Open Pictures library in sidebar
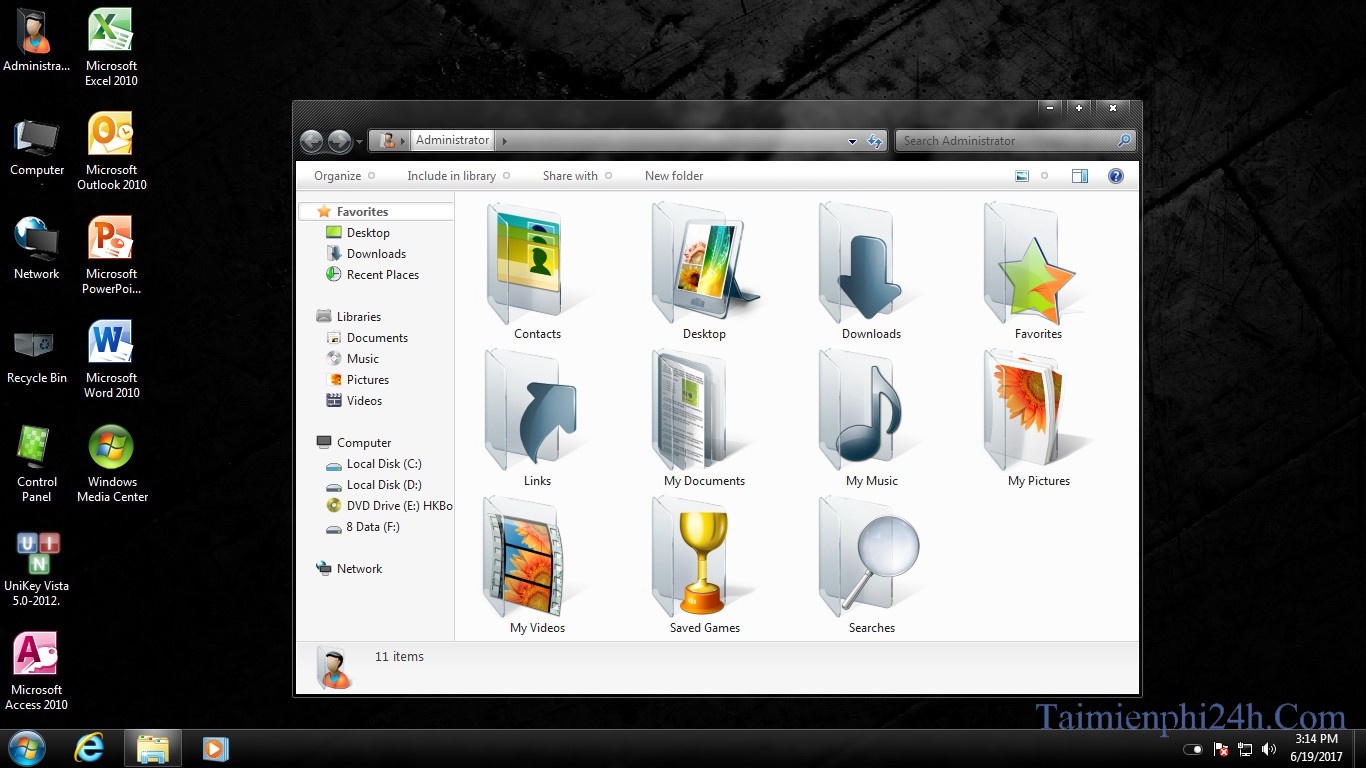 tap(367, 380)
